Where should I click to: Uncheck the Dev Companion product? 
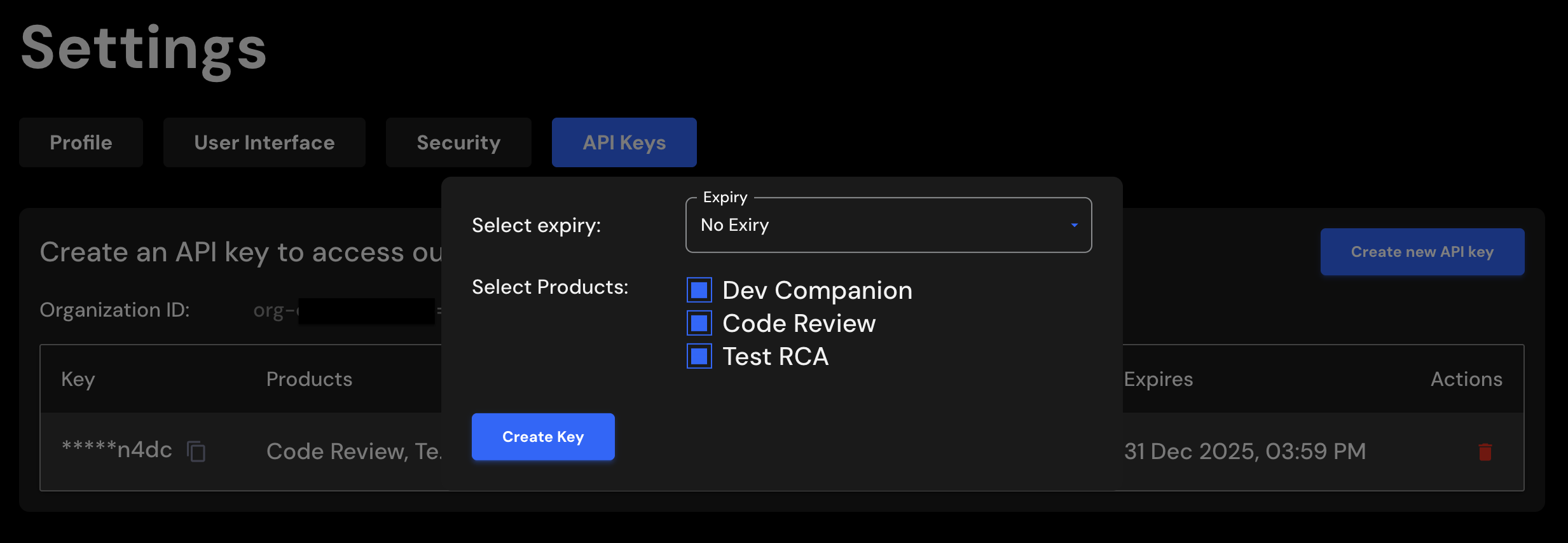pos(699,290)
